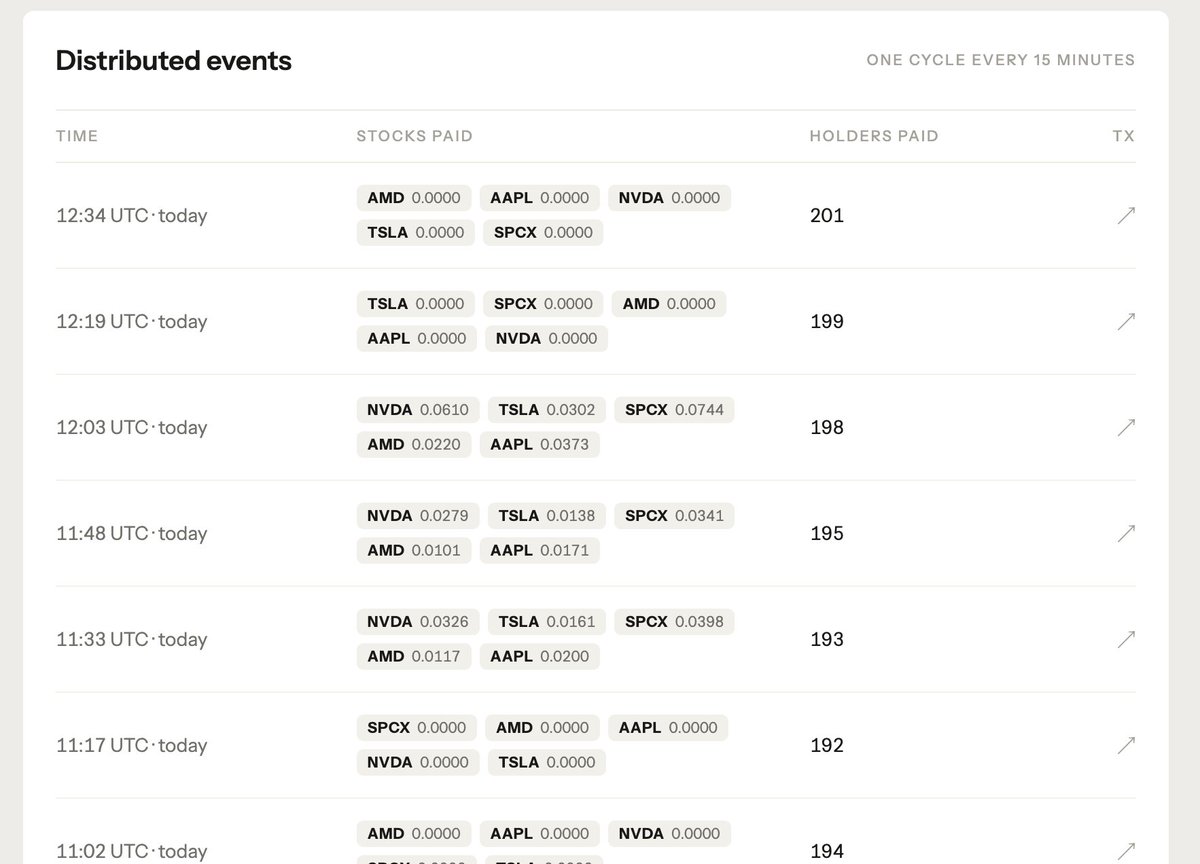1200x864 pixels.
Task: Click TSLA 0.0000 chip in 12:34 row
Action: pos(416,232)
